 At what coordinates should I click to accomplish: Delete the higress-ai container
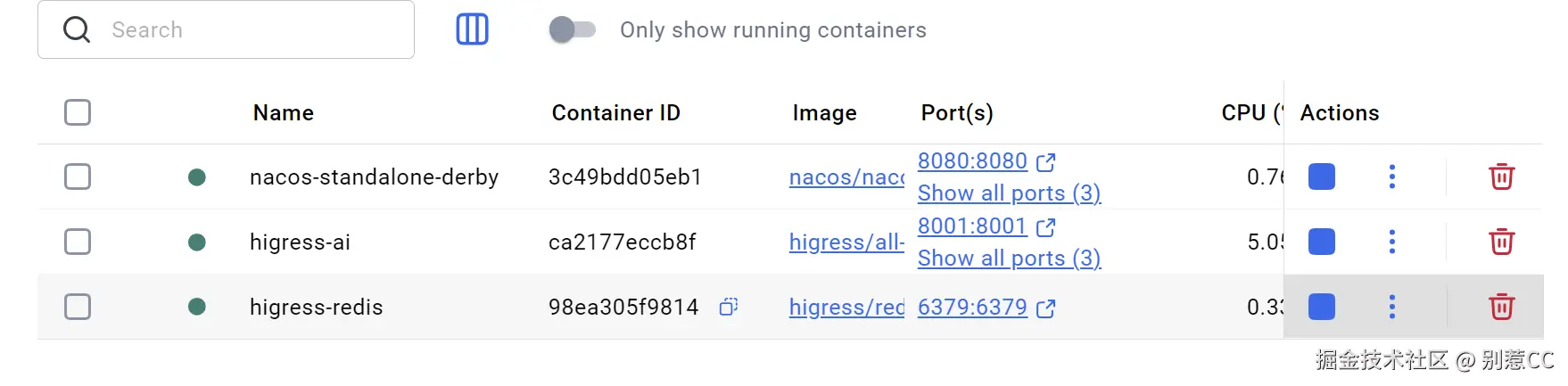point(1501,242)
